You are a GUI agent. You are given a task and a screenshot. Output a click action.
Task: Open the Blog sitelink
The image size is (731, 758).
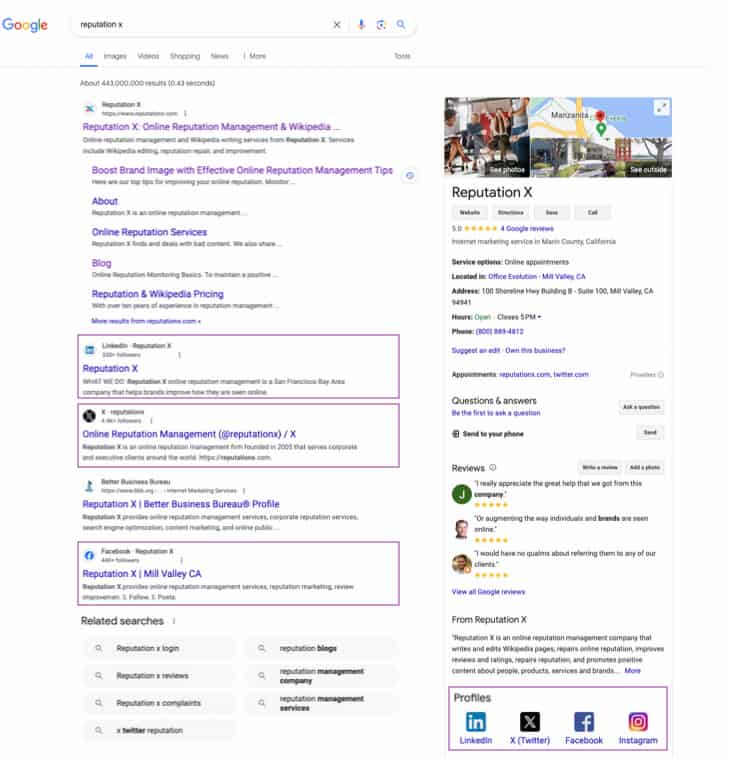102,263
